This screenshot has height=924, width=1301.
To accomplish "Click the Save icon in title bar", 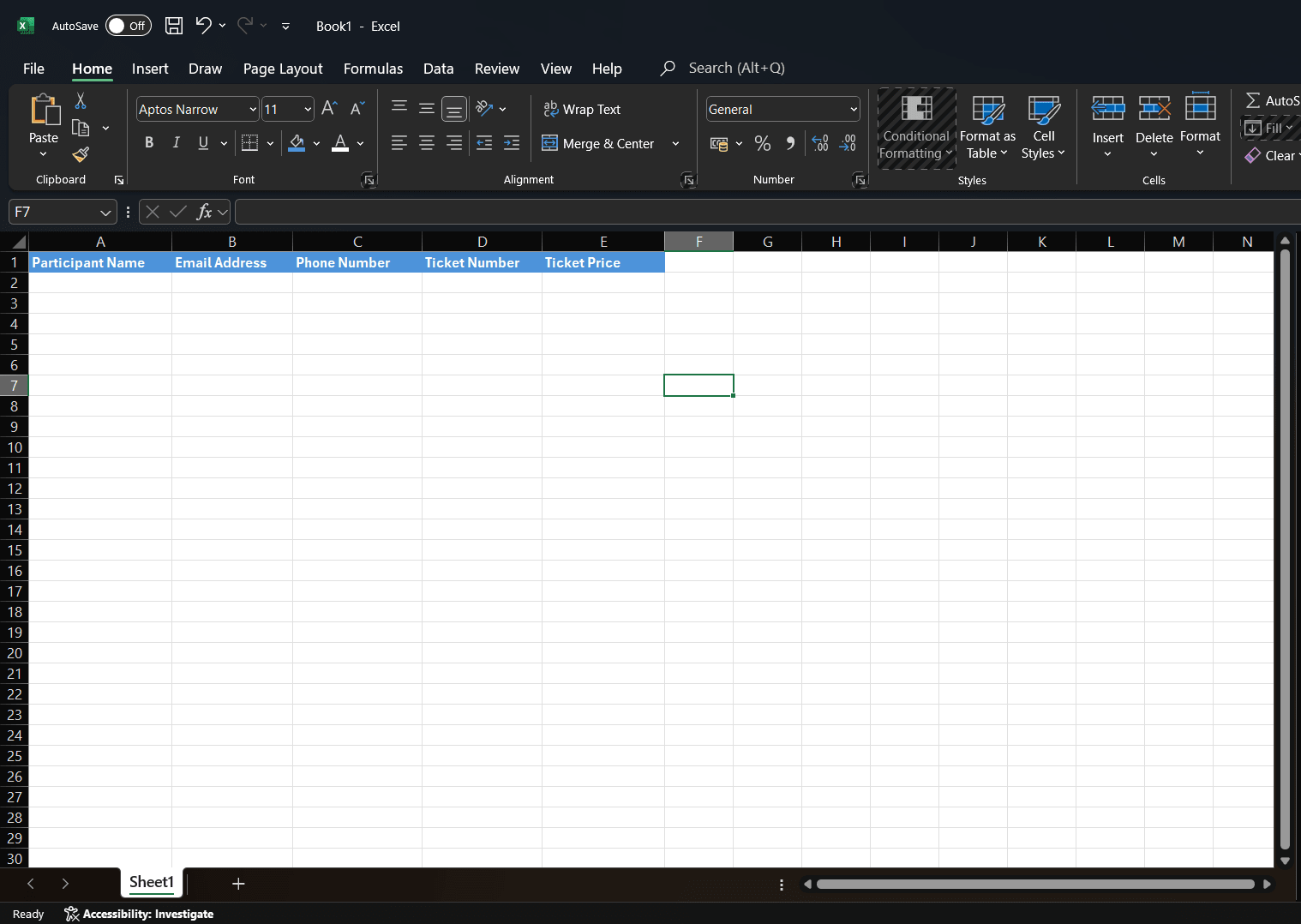I will (x=174, y=26).
